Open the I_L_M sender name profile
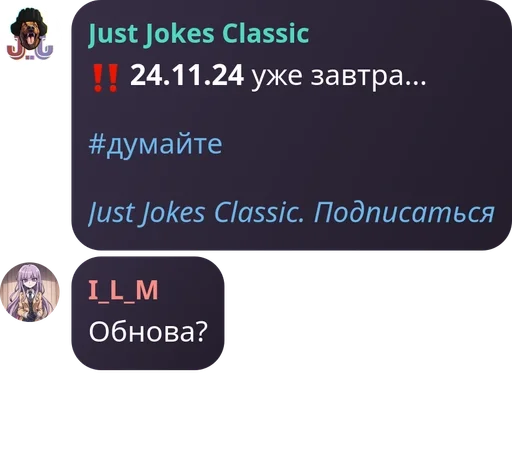This screenshot has height=451, width=512. point(123,291)
